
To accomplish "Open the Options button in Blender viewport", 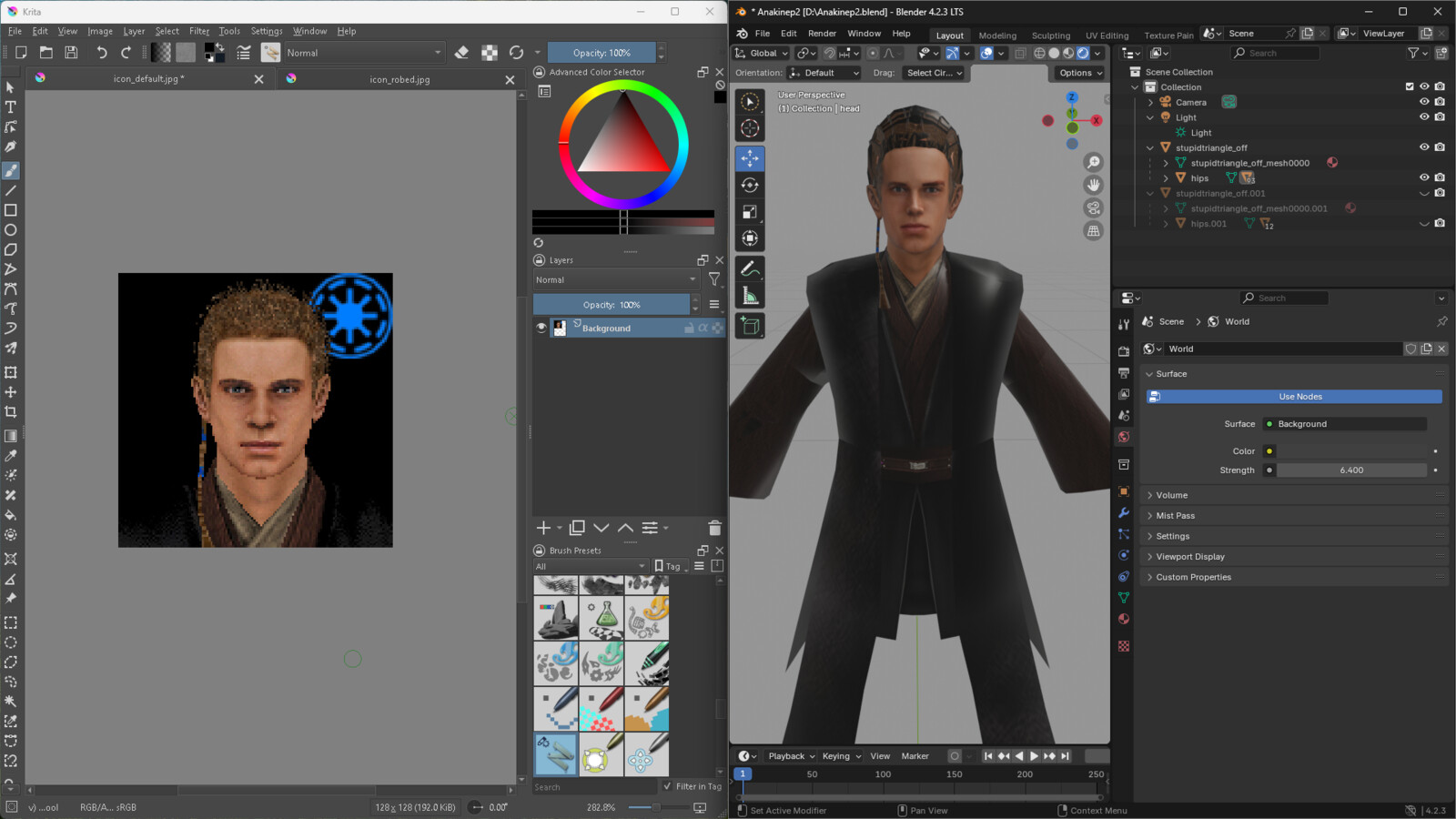I will pyautogui.click(x=1080, y=73).
